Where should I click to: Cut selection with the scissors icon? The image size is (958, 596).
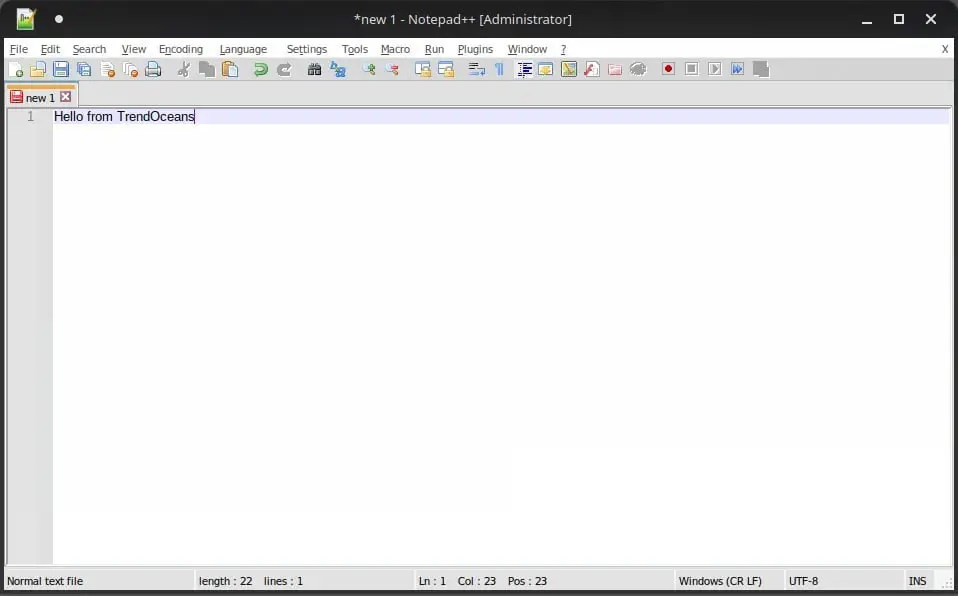(x=183, y=69)
